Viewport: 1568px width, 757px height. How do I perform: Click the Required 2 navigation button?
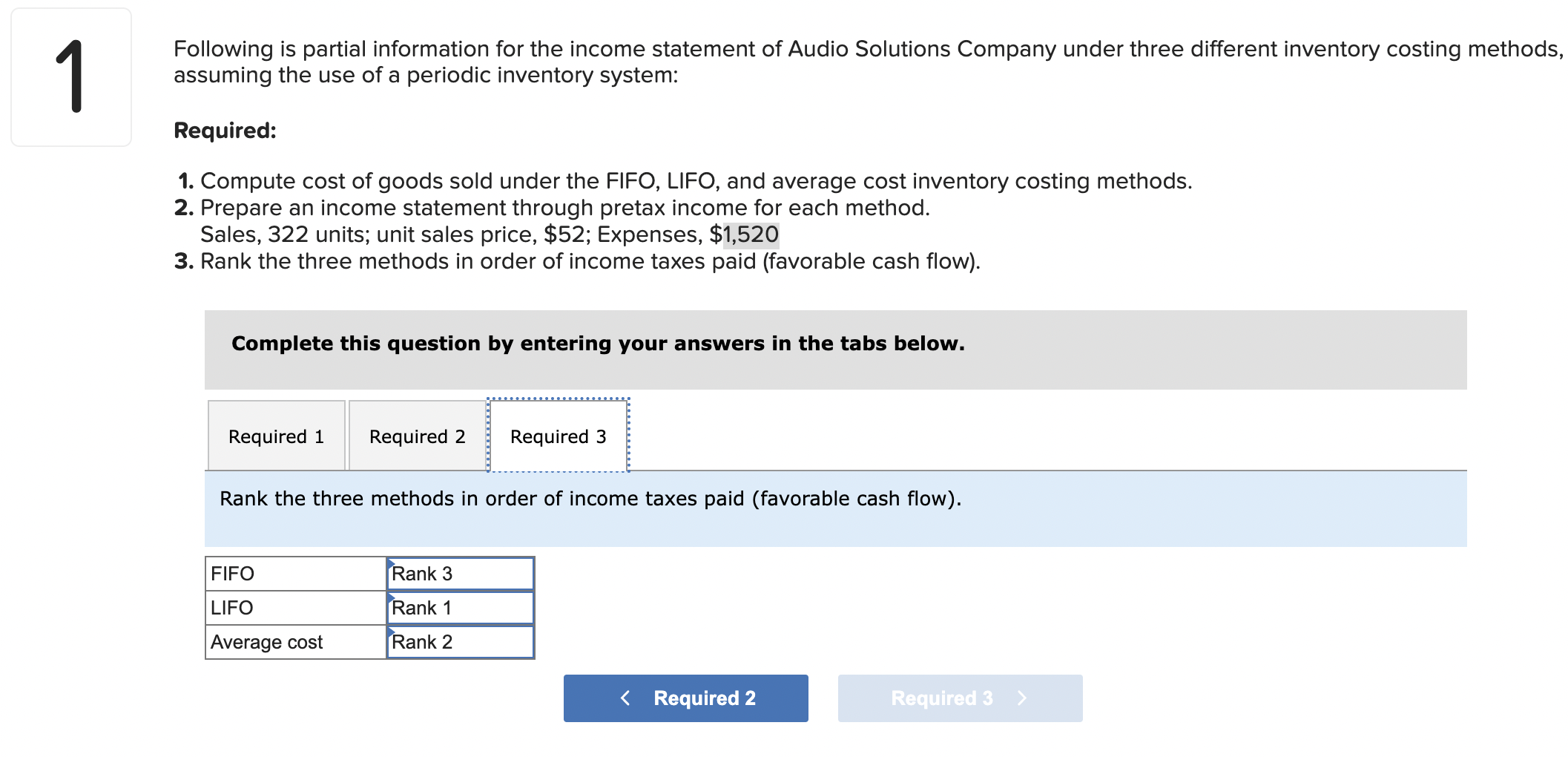click(685, 697)
